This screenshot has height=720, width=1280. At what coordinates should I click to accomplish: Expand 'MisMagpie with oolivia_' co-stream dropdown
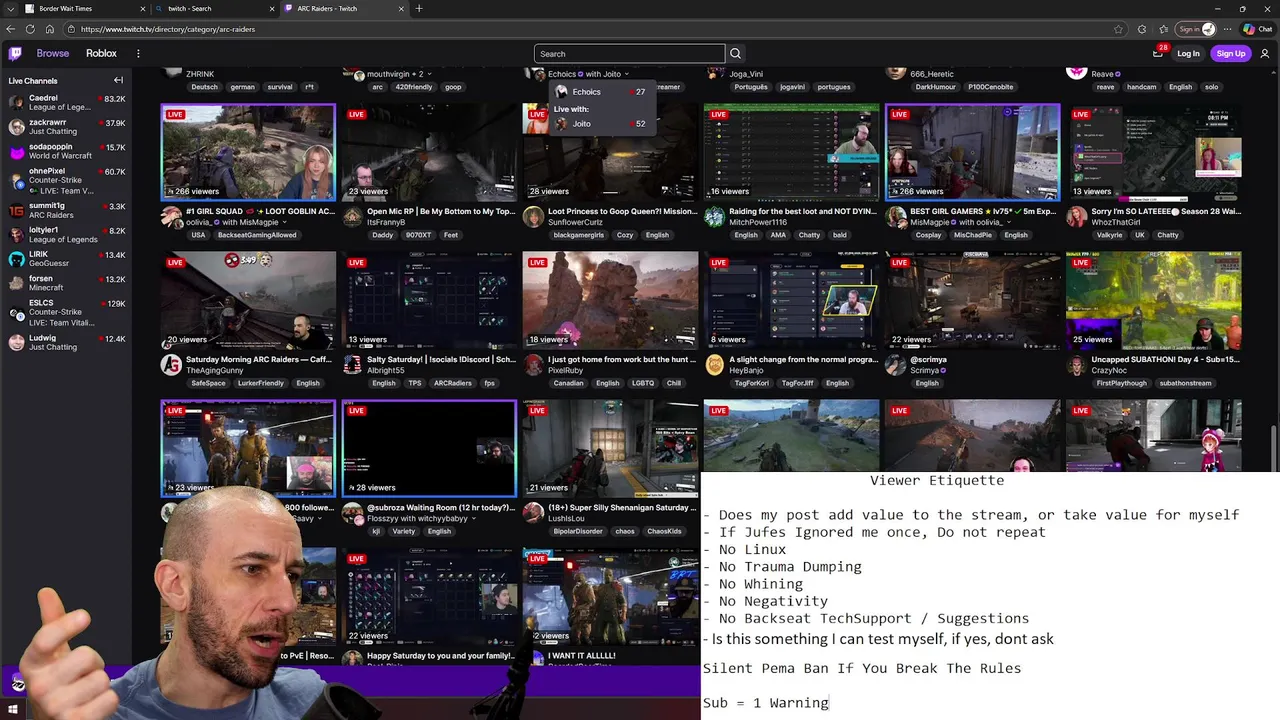[x=1009, y=223]
